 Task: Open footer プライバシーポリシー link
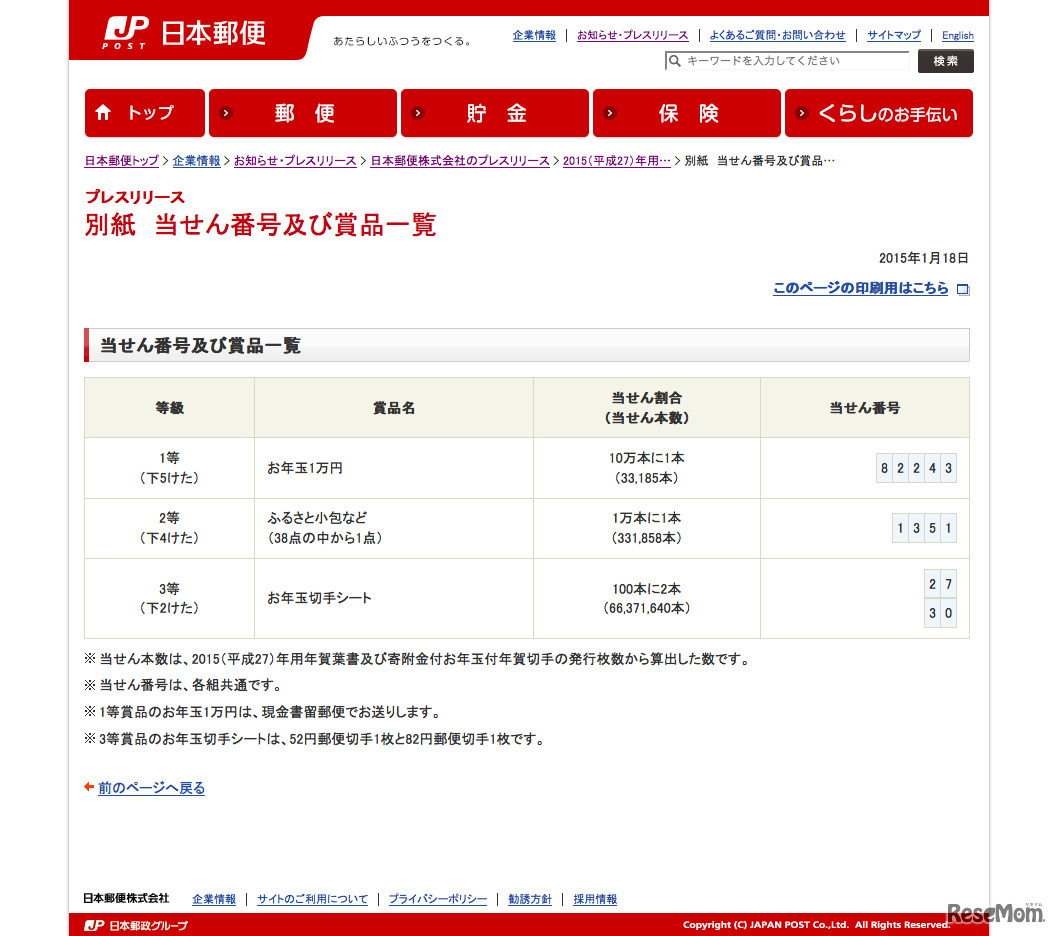pyautogui.click(x=437, y=899)
